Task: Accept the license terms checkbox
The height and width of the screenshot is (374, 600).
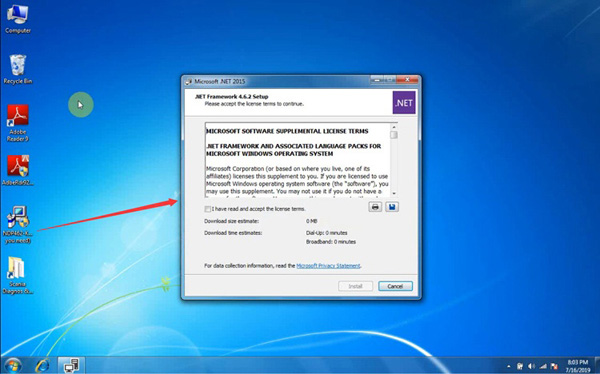Action: [x=207, y=209]
